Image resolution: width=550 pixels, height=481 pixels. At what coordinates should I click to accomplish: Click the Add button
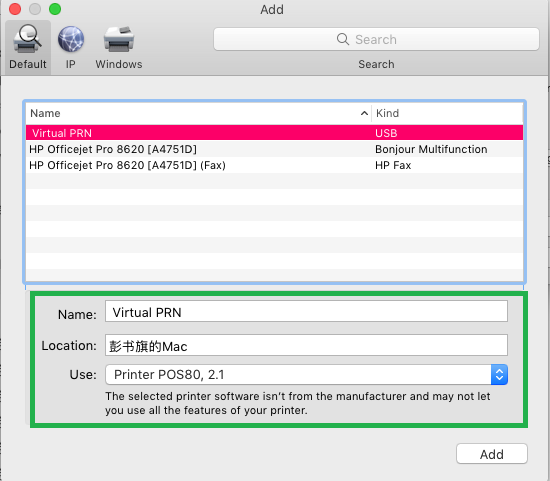[492, 454]
